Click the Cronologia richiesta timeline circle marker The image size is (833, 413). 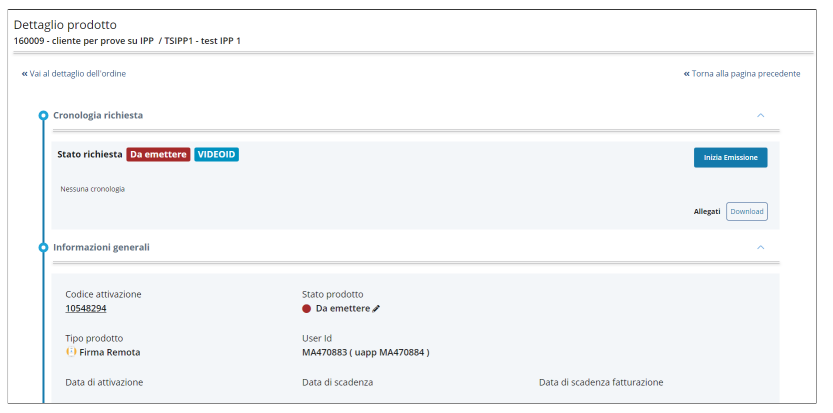point(43,116)
